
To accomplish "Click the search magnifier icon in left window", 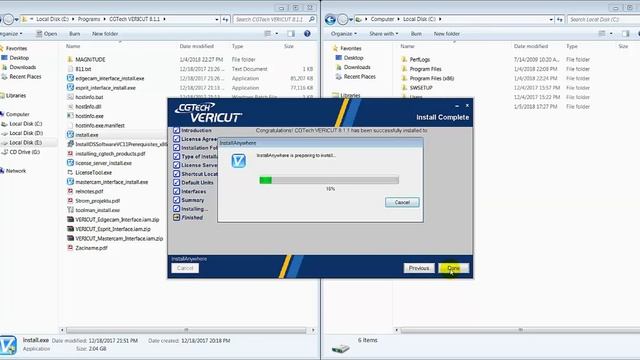I will click(x=311, y=19).
